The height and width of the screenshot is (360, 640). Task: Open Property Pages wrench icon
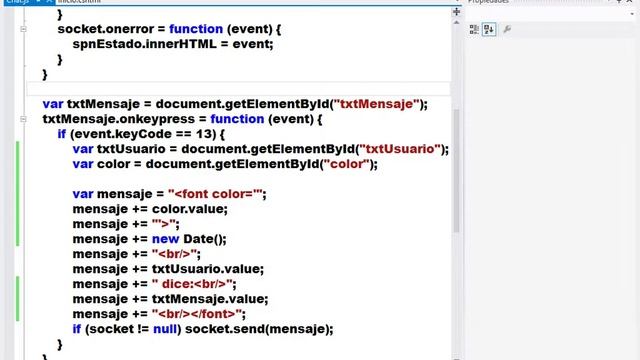point(507,29)
